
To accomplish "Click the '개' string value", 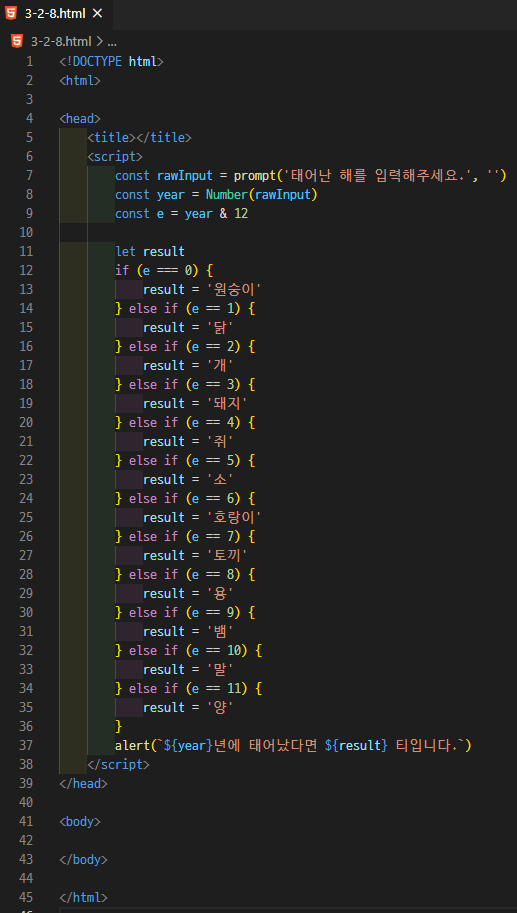I will (x=219, y=365).
